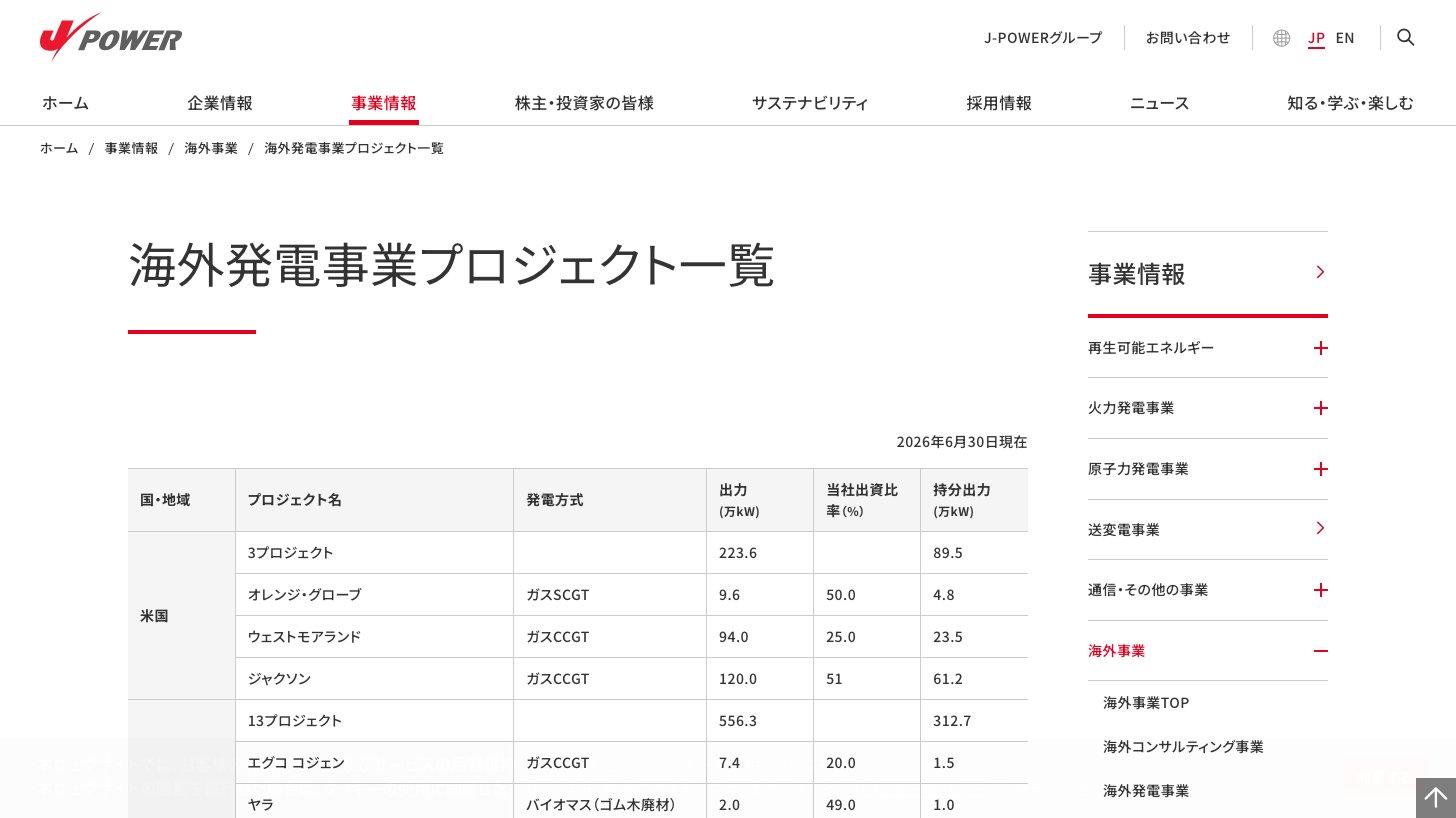Open 採用情報 navigation menu
This screenshot has height=818, width=1456.
point(999,103)
